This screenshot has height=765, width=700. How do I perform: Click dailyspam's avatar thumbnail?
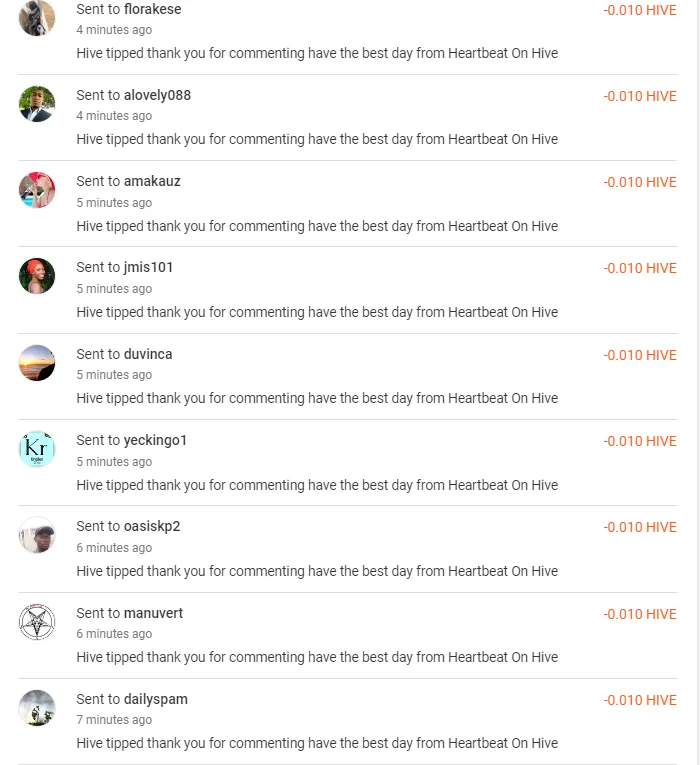(37, 708)
